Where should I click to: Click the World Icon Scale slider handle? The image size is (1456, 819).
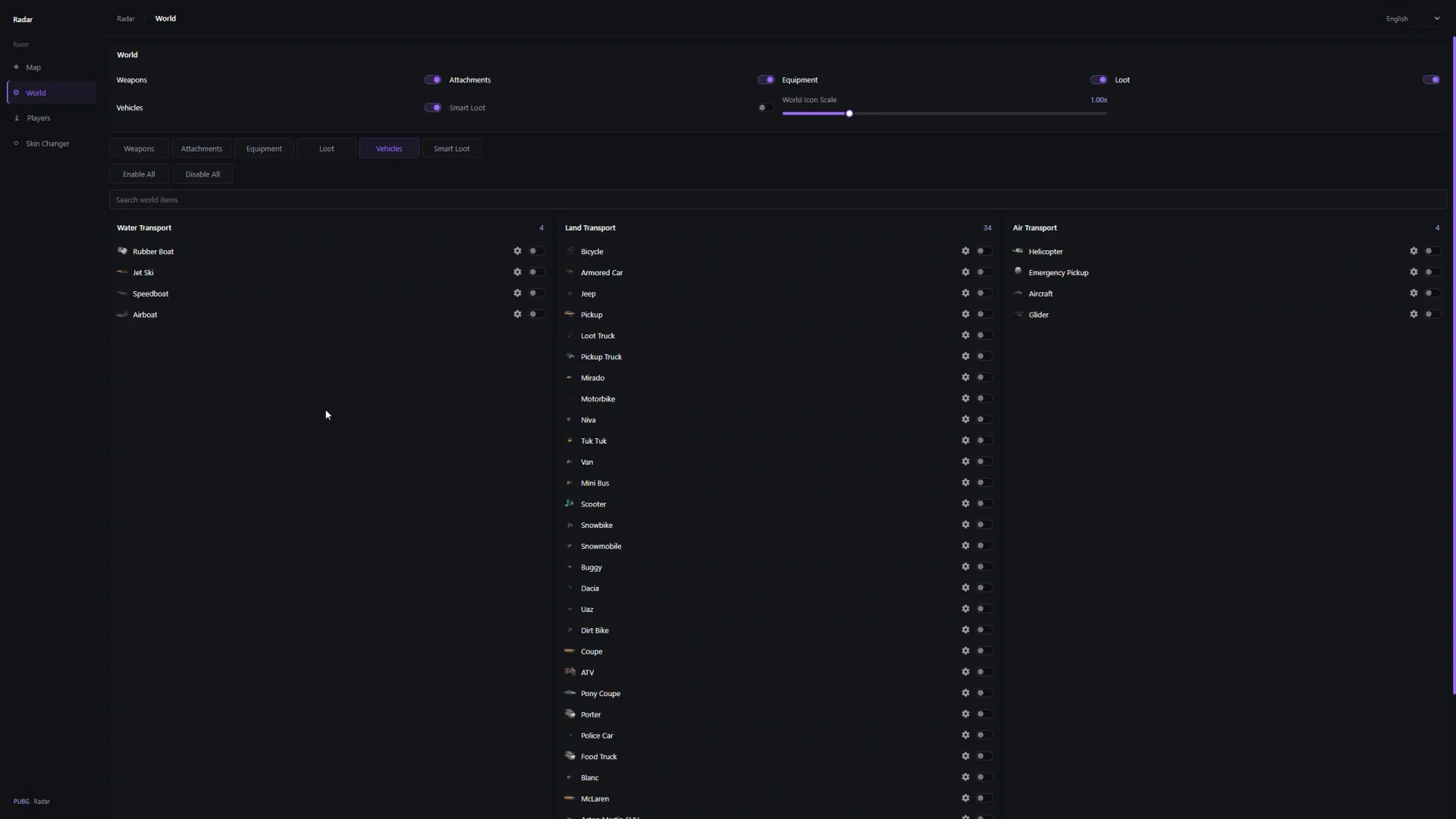point(849,114)
